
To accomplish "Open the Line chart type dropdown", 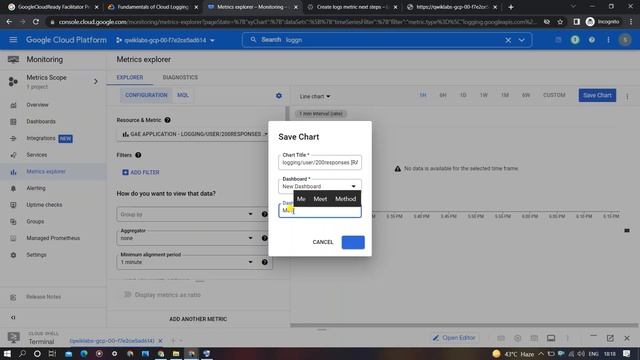I will 315,97.
